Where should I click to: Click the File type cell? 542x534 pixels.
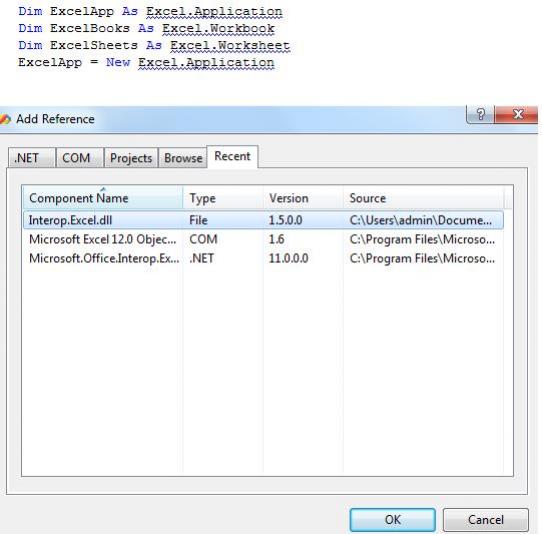[x=198, y=220]
